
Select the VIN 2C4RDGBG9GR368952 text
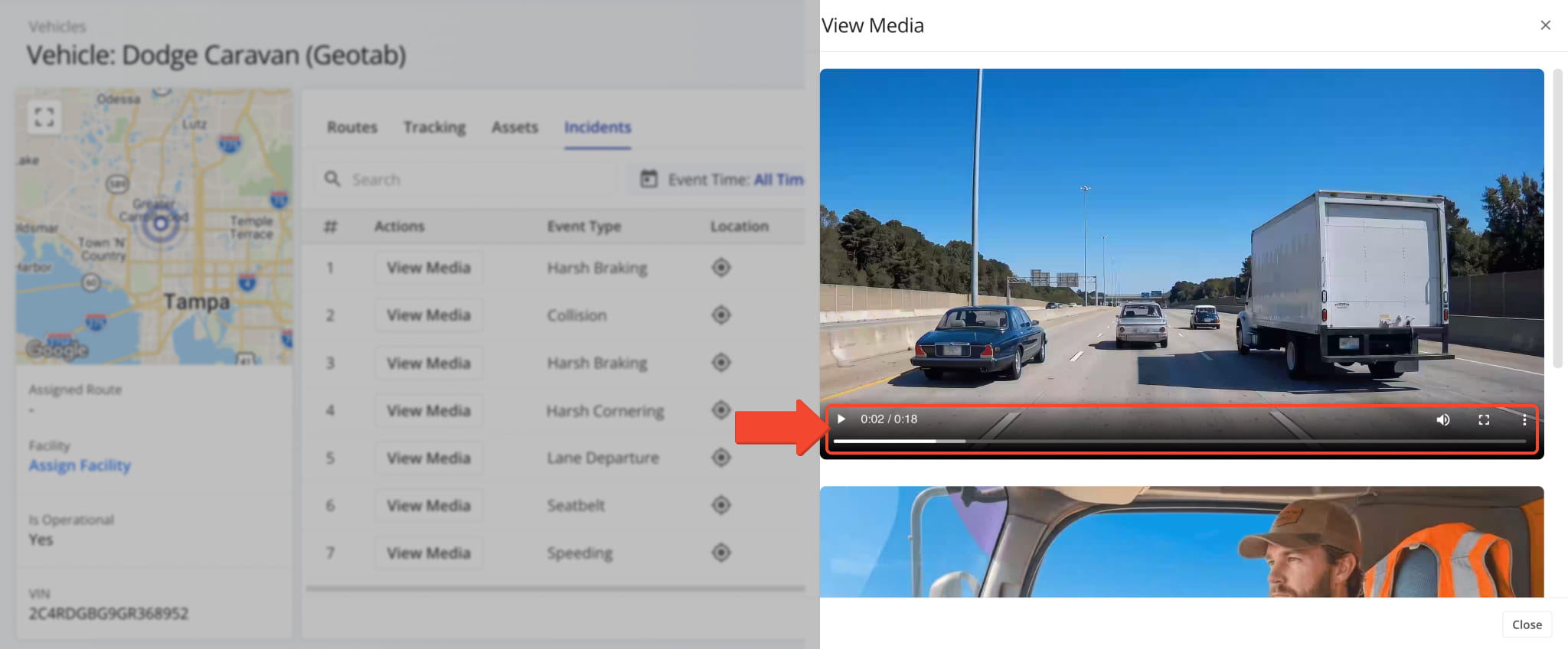pyautogui.click(x=108, y=614)
